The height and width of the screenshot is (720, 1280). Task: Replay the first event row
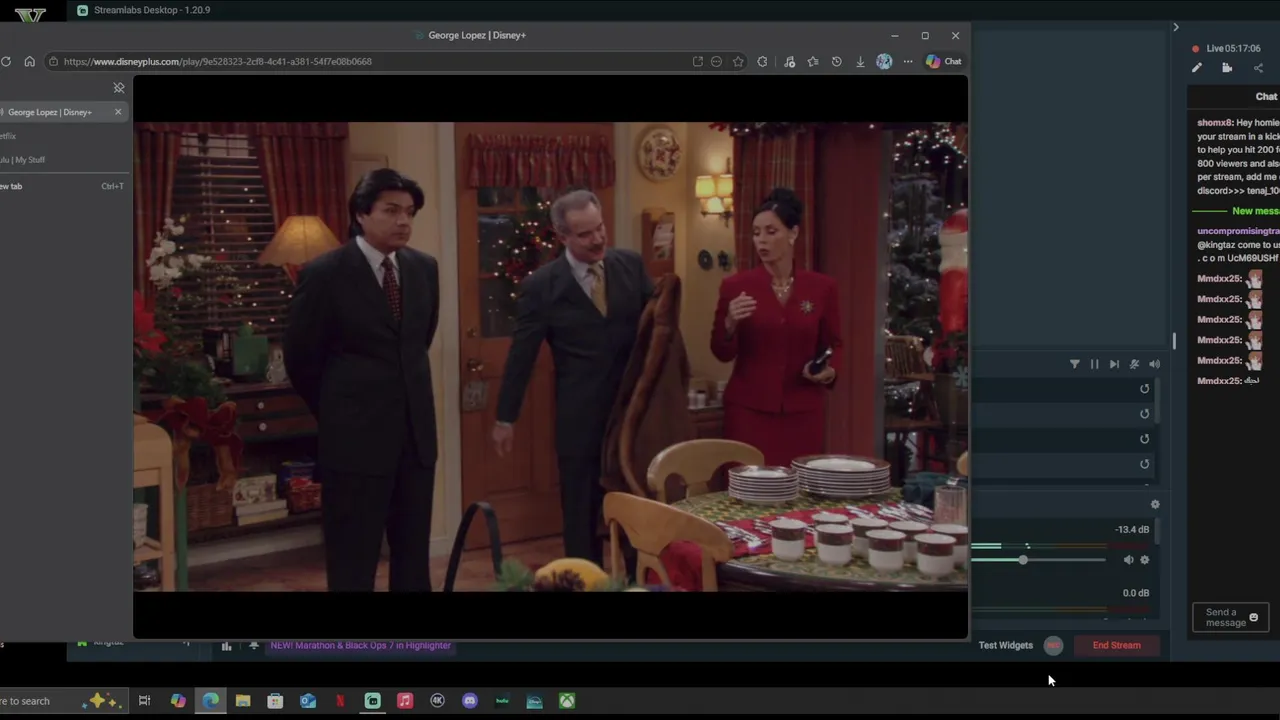(x=1145, y=389)
